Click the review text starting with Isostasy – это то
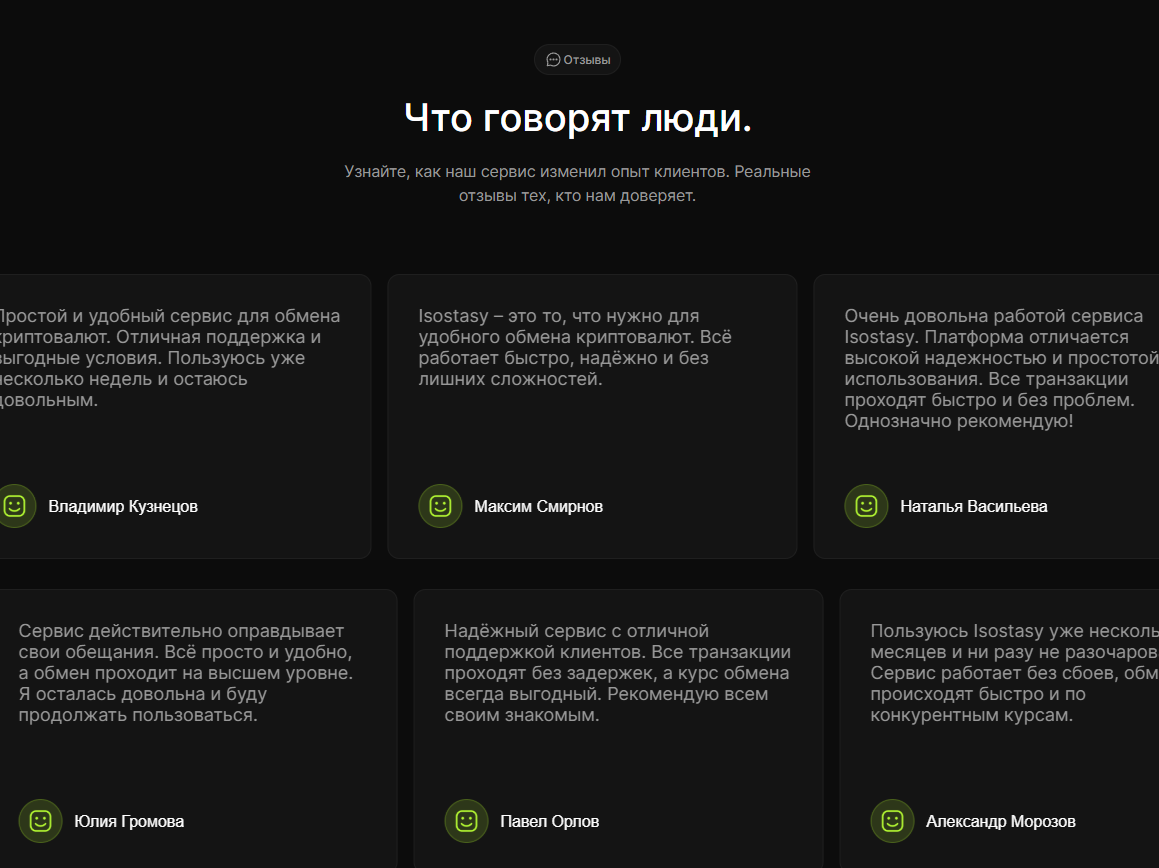This screenshot has width=1159, height=868. pyautogui.click(x=575, y=347)
